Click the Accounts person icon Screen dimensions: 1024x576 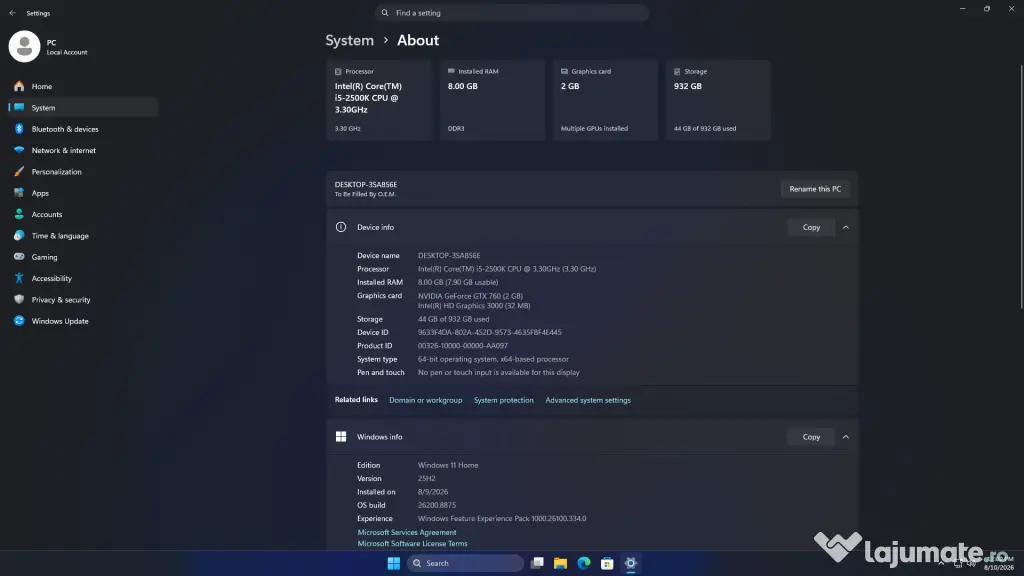19,214
